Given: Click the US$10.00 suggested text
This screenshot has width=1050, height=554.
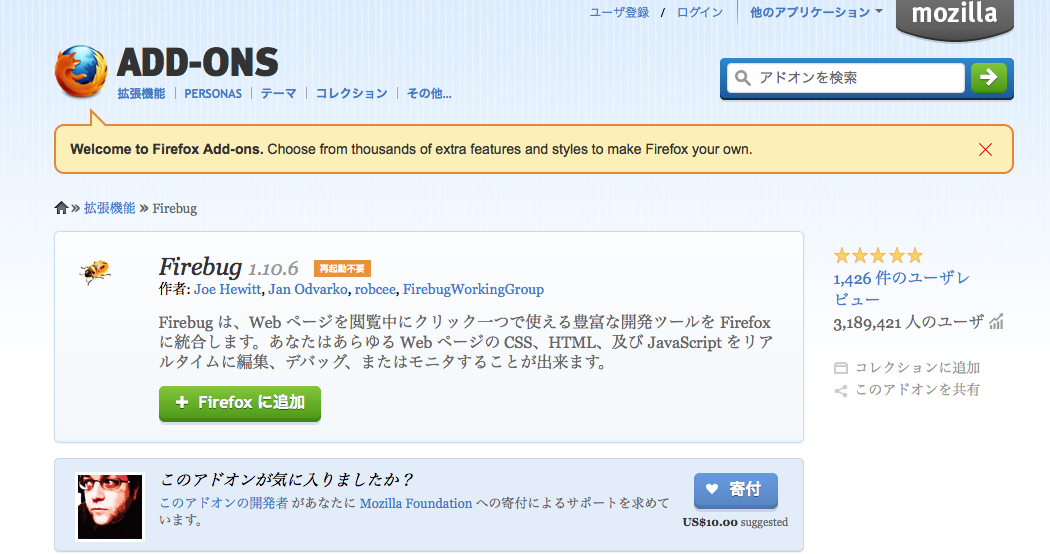Looking at the screenshot, I should pos(735,522).
